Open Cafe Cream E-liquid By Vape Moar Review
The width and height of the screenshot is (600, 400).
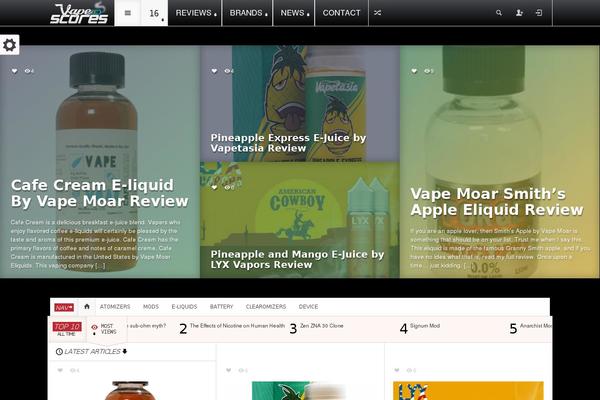coord(99,193)
